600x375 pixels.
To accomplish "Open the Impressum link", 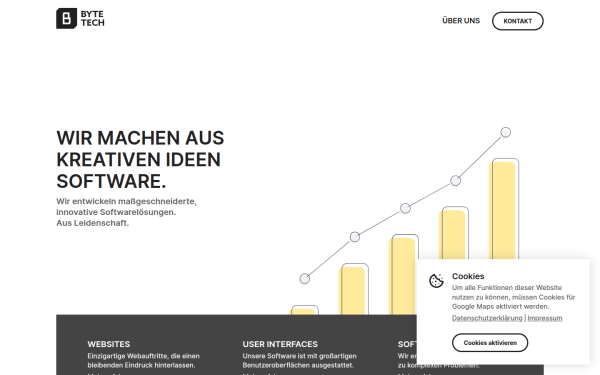I will [x=545, y=318].
